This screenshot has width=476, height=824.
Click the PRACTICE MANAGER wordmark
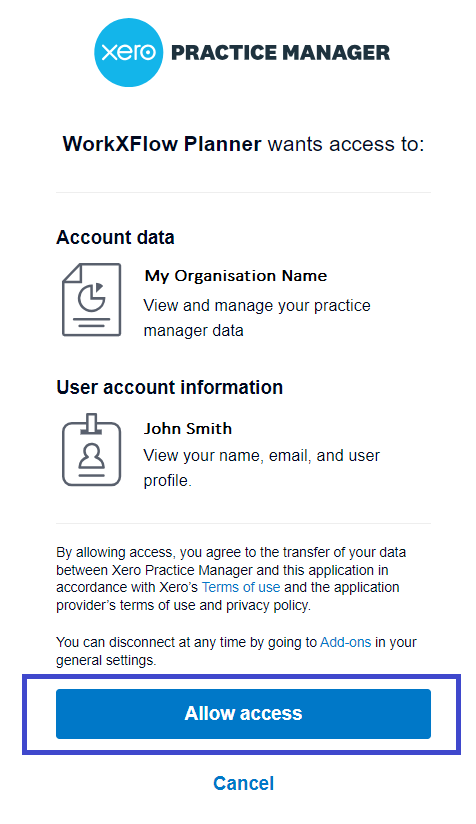(281, 53)
